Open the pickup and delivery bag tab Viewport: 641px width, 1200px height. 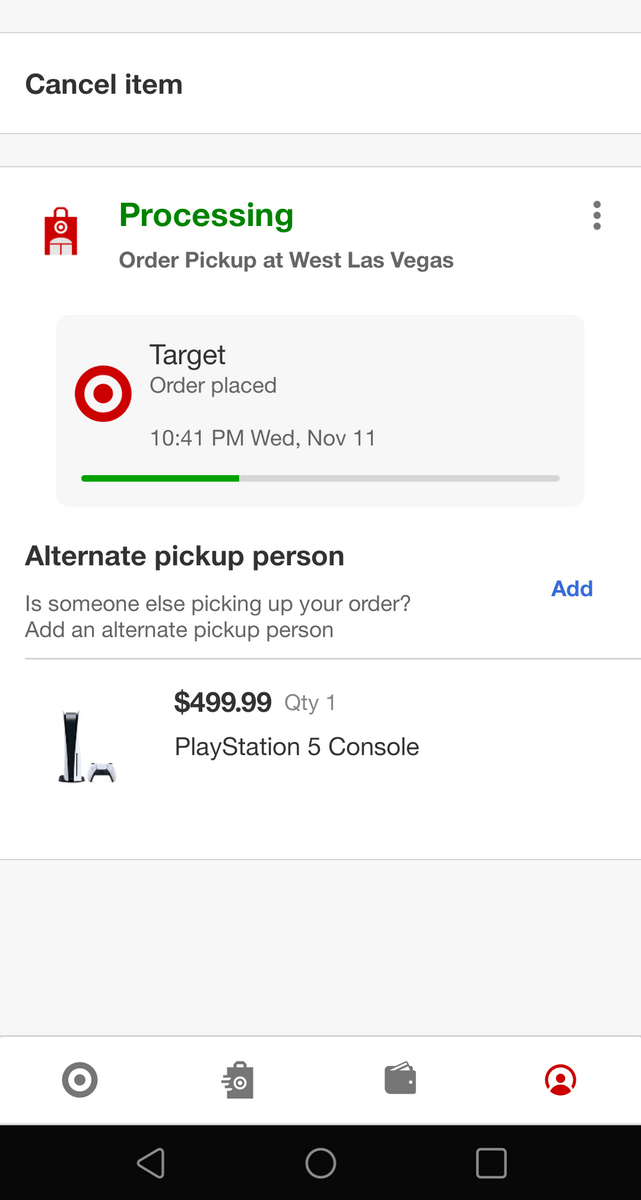coord(239,1080)
